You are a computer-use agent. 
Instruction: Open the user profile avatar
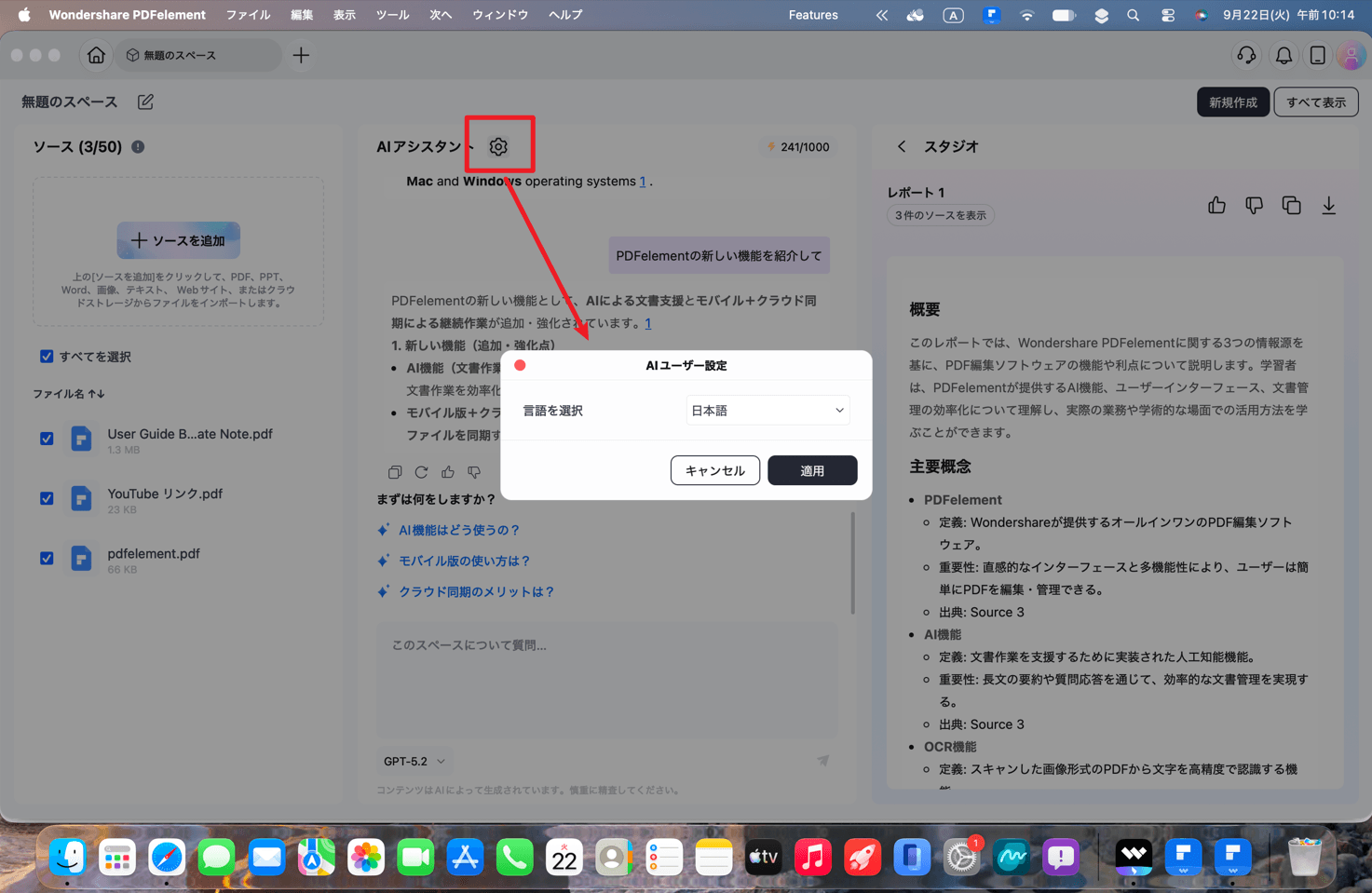(x=1351, y=55)
